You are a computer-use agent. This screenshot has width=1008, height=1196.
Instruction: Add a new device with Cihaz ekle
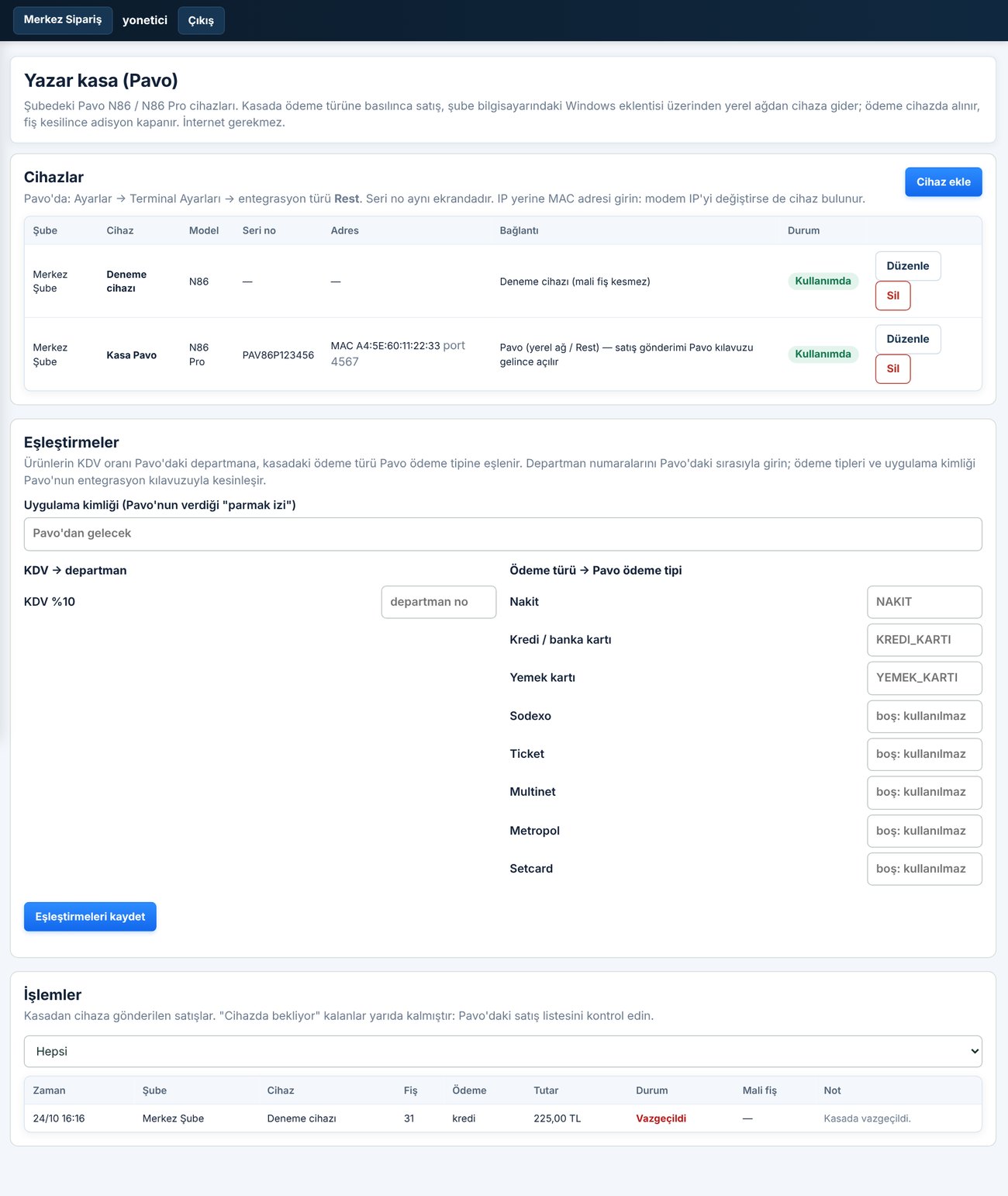click(943, 181)
